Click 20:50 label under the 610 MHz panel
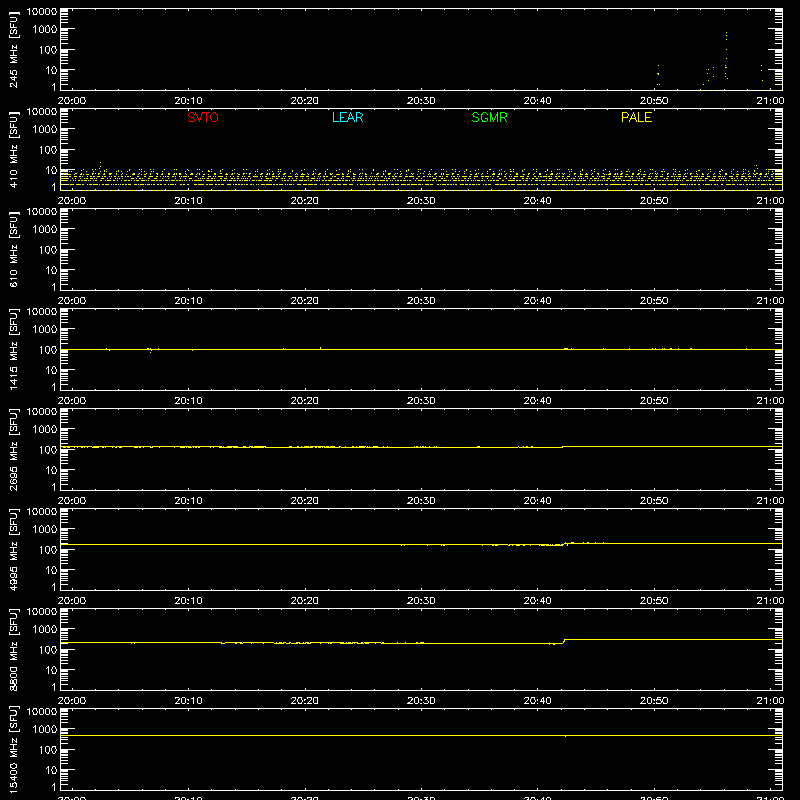 (654, 301)
